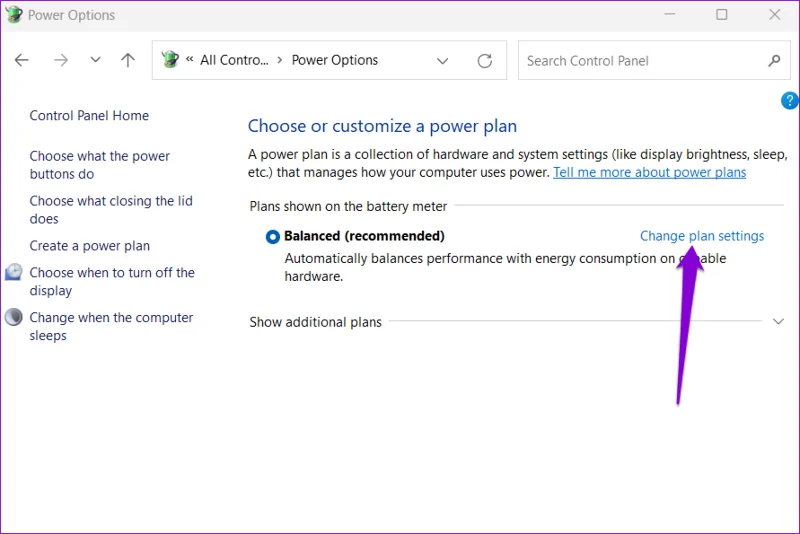Open Change when the computer sleeps
Viewport: 800px width, 534px height.
[x=111, y=326]
